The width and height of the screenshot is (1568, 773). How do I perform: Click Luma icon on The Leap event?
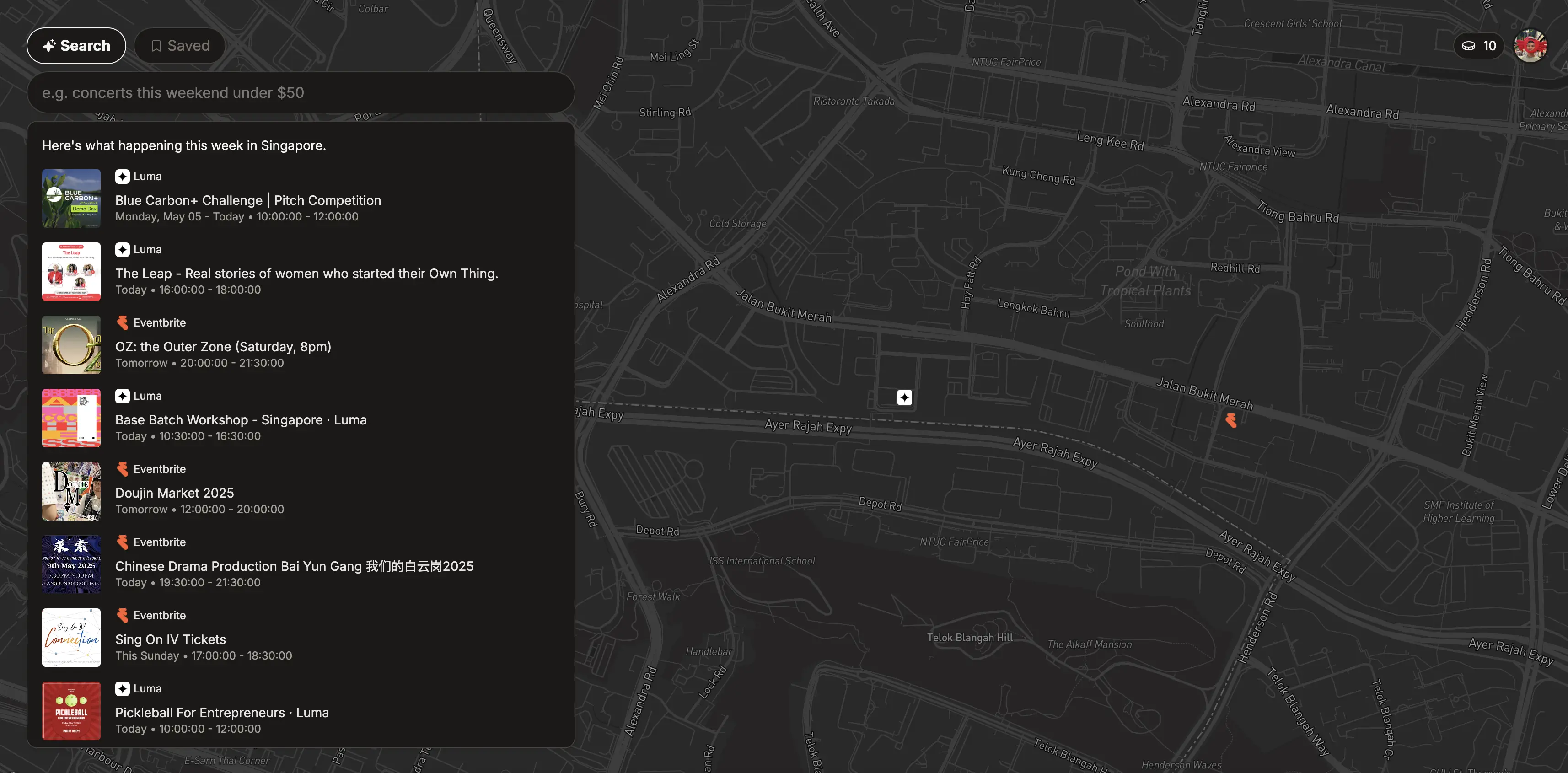[122, 250]
